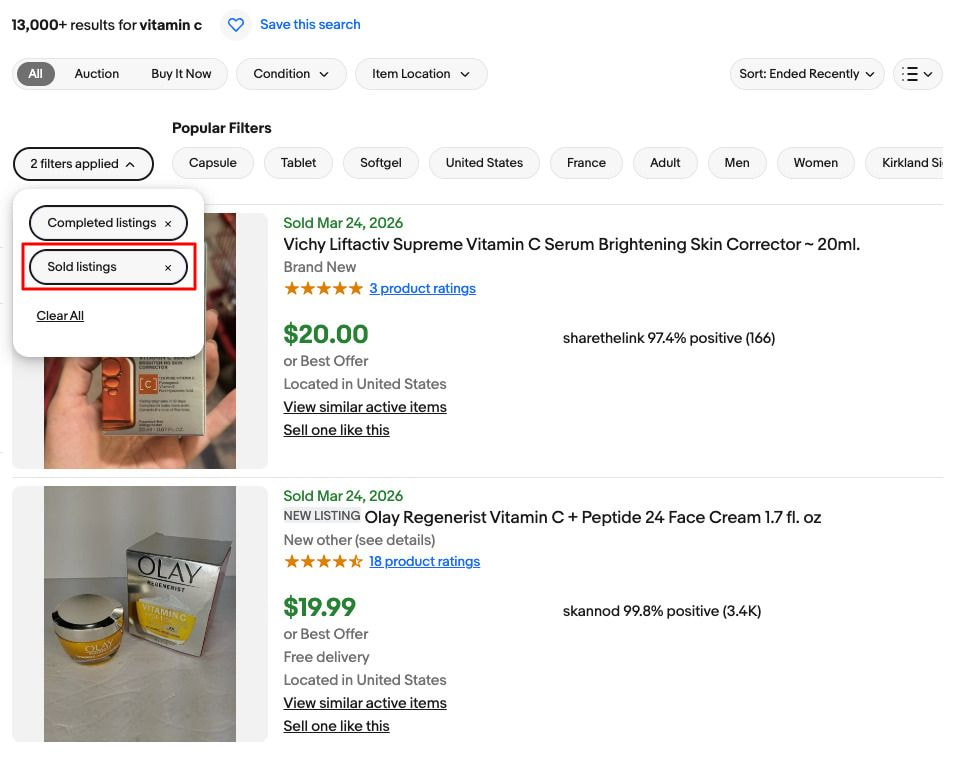Image resolution: width=957 pixels, height=763 pixels.
Task: Click Sell one like this for Olay
Action: [336, 726]
